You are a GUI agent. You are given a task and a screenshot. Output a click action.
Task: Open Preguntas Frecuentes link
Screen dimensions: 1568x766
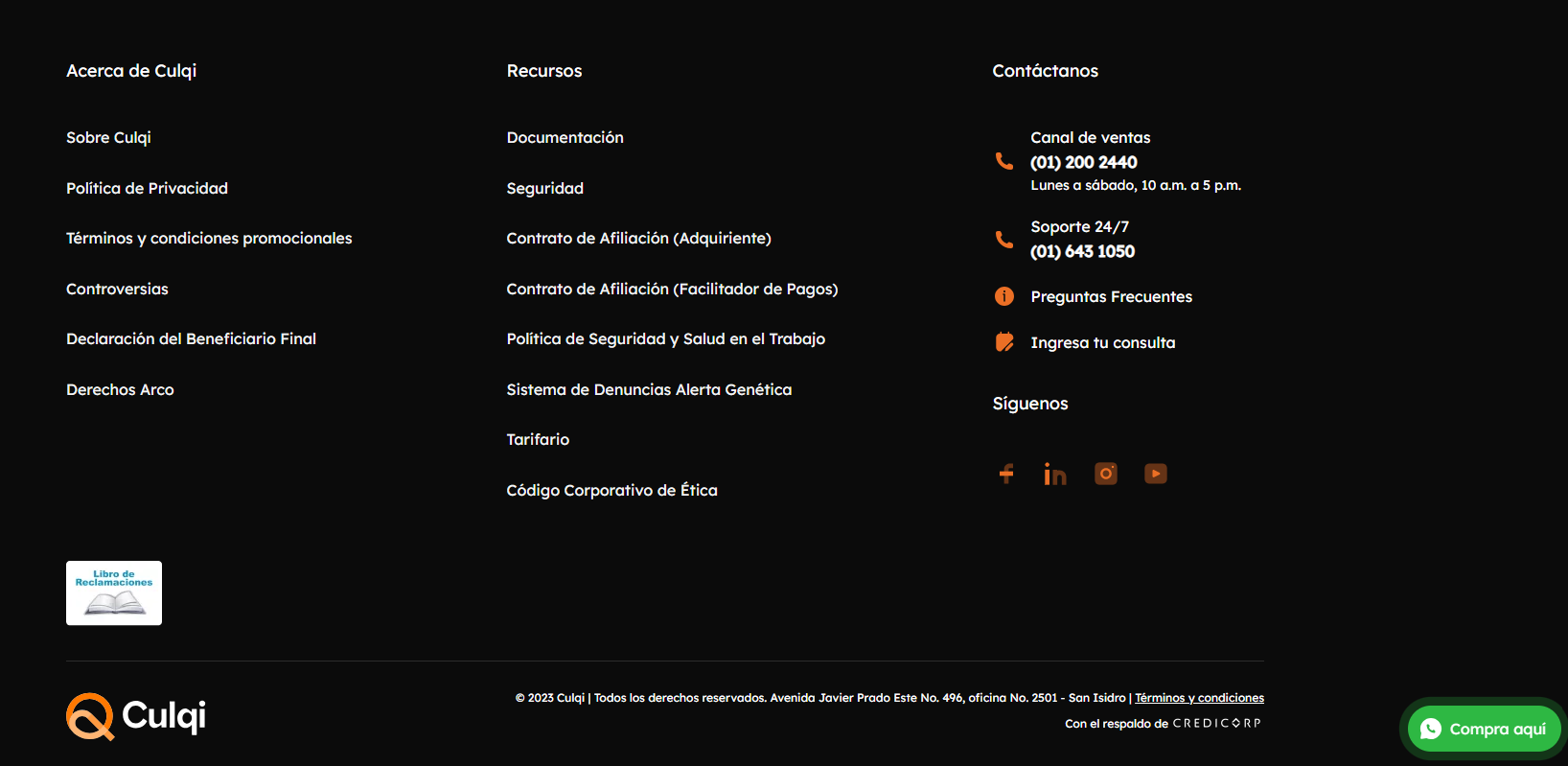[x=1111, y=297]
